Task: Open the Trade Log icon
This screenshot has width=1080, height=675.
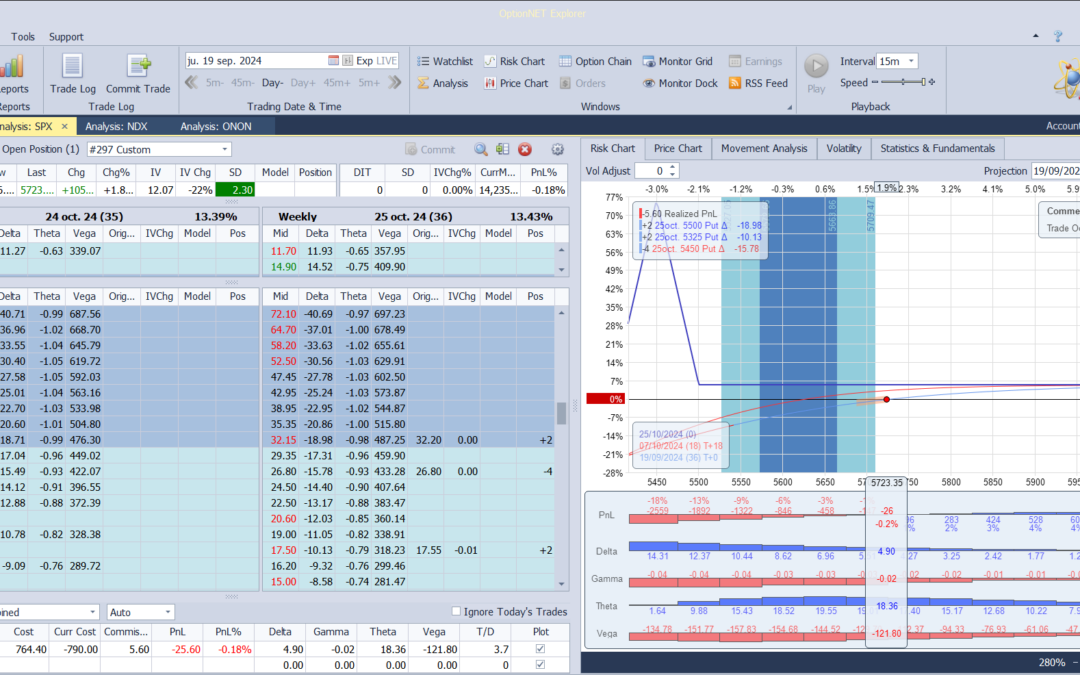Action: 72,67
